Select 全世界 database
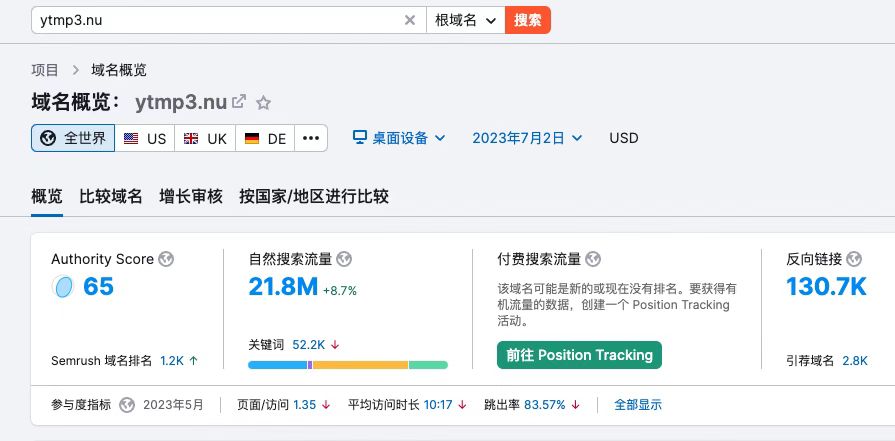This screenshot has height=441, width=895. [73, 138]
